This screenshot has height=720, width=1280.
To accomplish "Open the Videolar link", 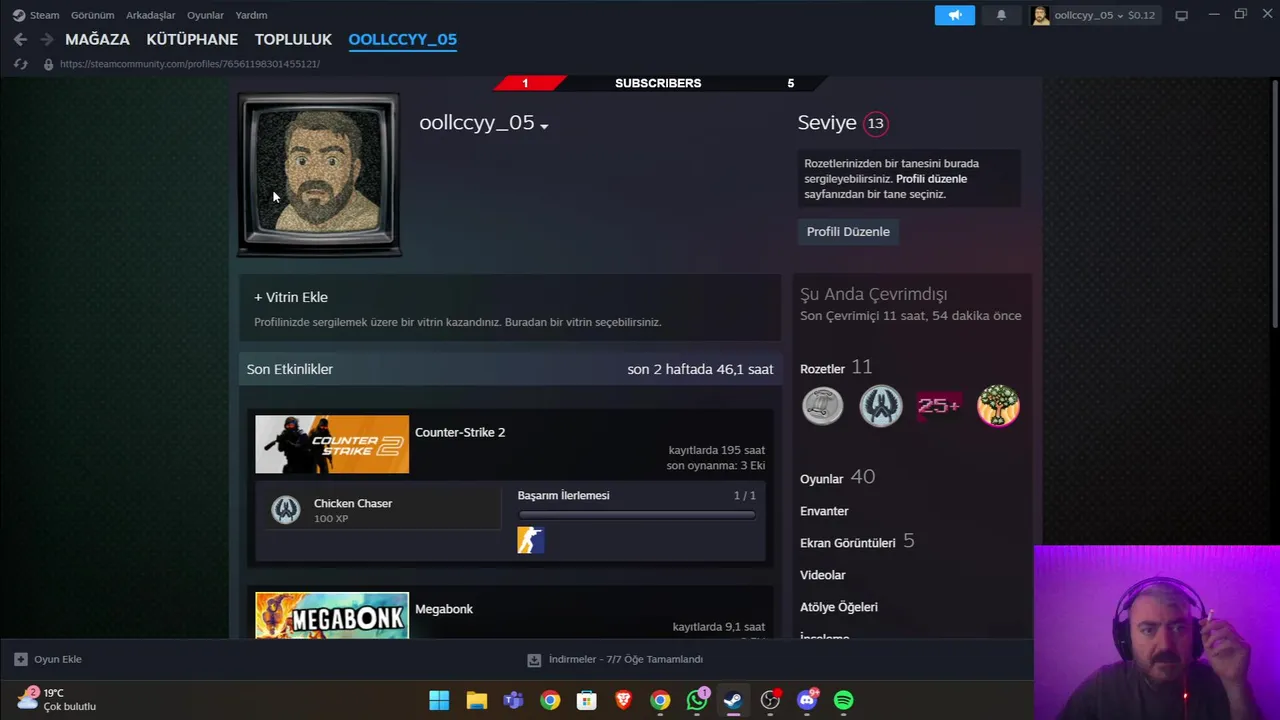I will point(822,575).
